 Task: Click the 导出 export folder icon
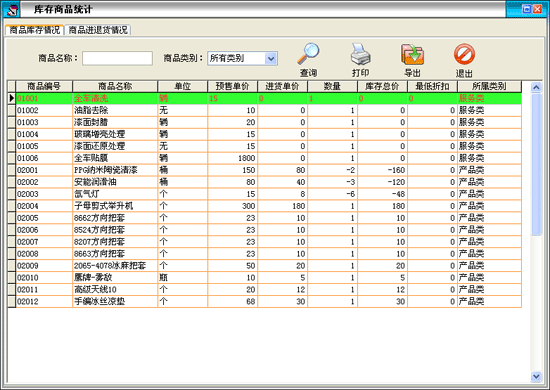coord(412,54)
